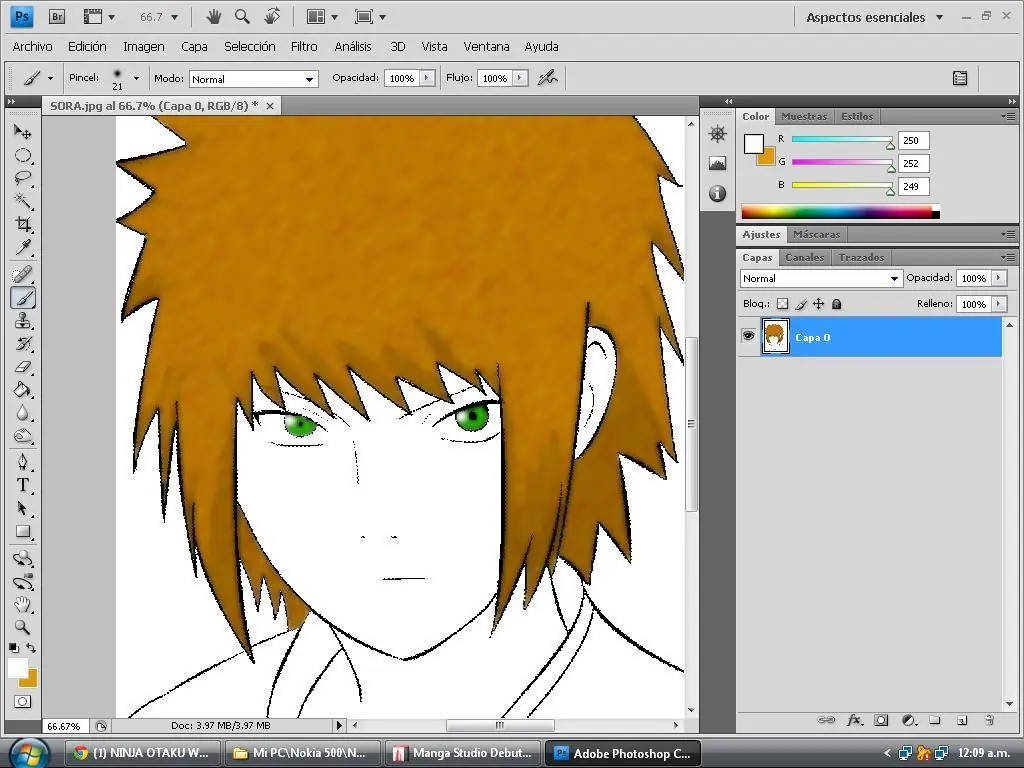Click the Rotate View tool icon
1024x768 pixels.
tap(272, 16)
